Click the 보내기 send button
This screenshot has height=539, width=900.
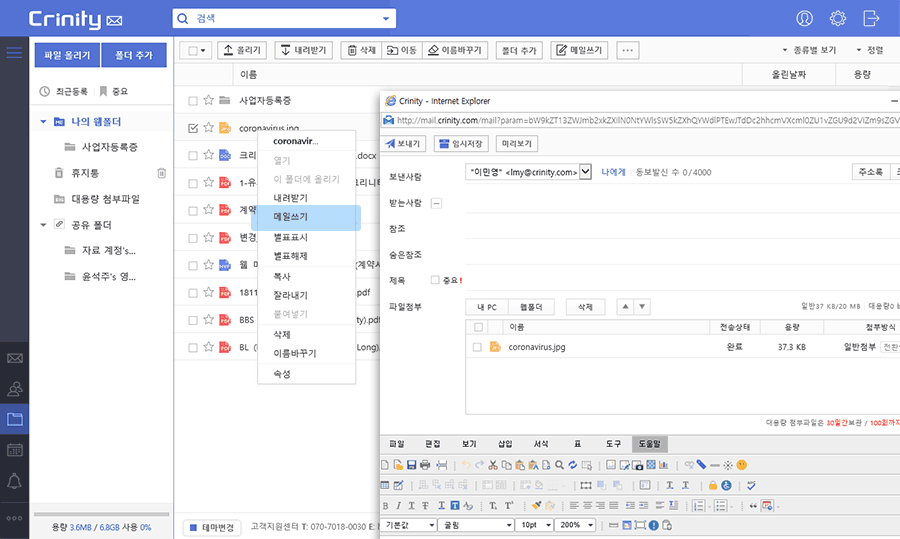coord(403,144)
